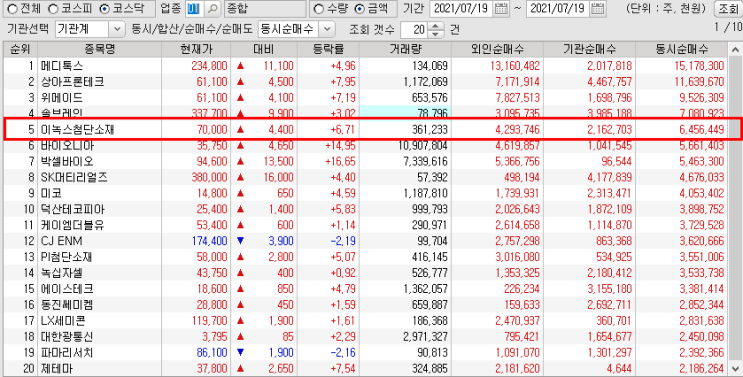The image size is (743, 377).
Task: Select the 파마리서치 stock name
Action: tap(67, 353)
